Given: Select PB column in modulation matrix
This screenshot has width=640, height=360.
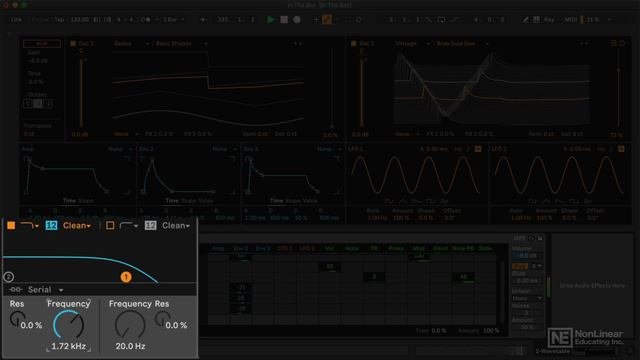Looking at the screenshot, I should tap(374, 248).
